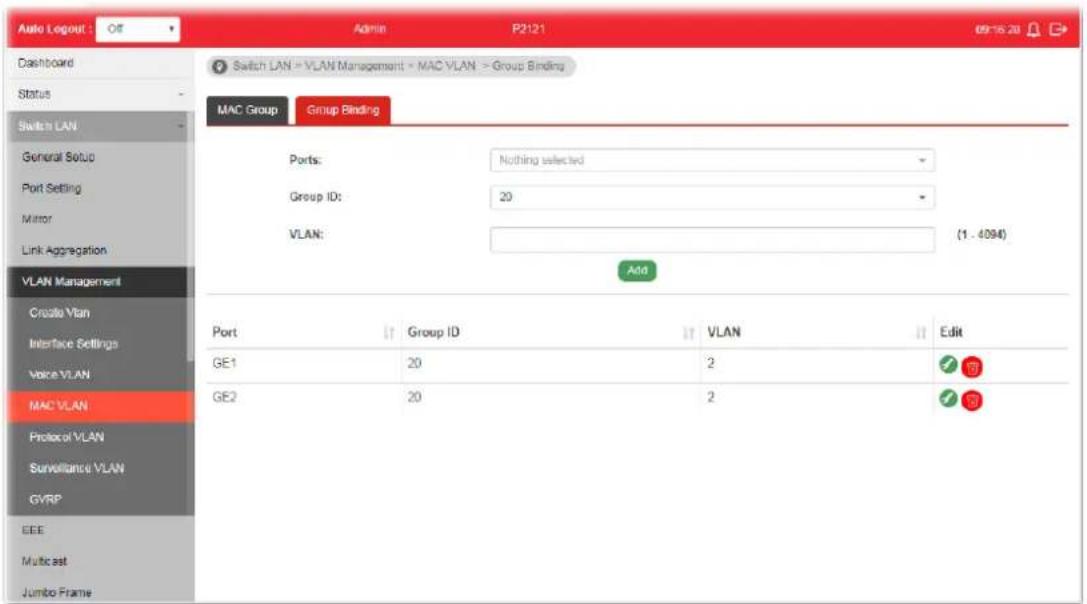This screenshot has height=604, width=1087.
Task: Edit the GE1 binding with pencil icon
Action: [x=948, y=364]
